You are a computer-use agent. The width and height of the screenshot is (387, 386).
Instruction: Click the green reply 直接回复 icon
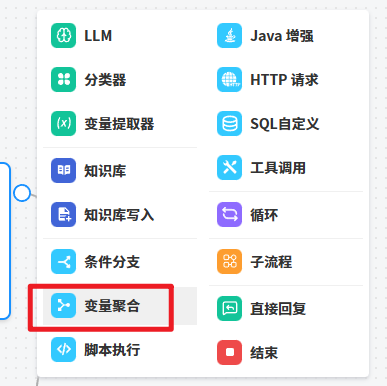229,309
